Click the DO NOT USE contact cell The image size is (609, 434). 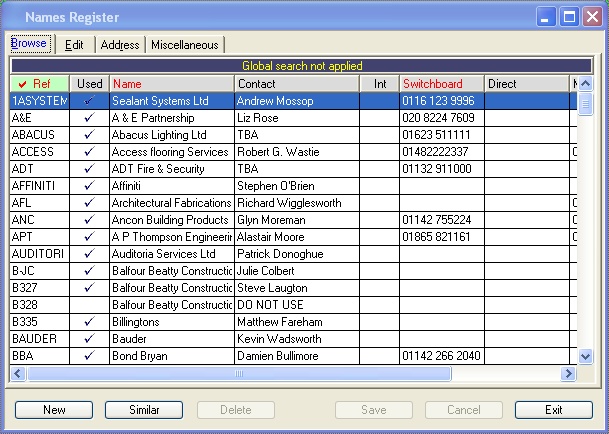(x=297, y=305)
